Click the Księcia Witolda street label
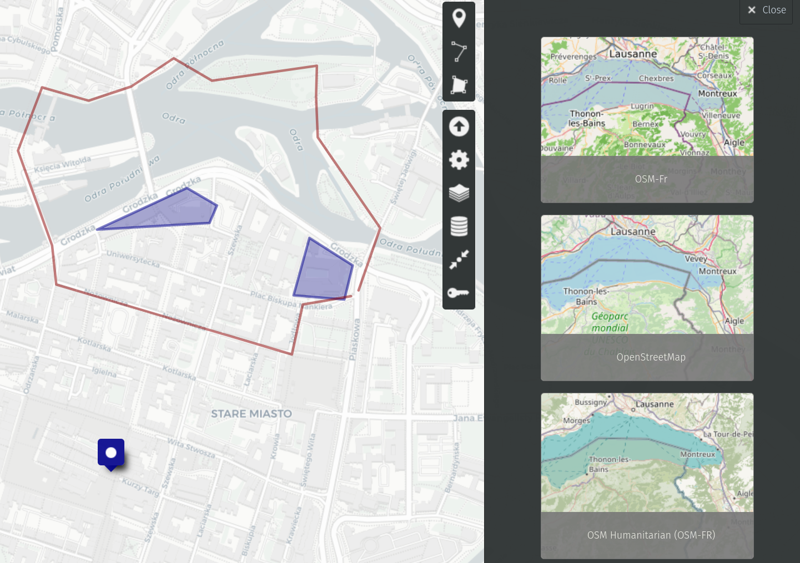This screenshot has width=800, height=563. 63,165
